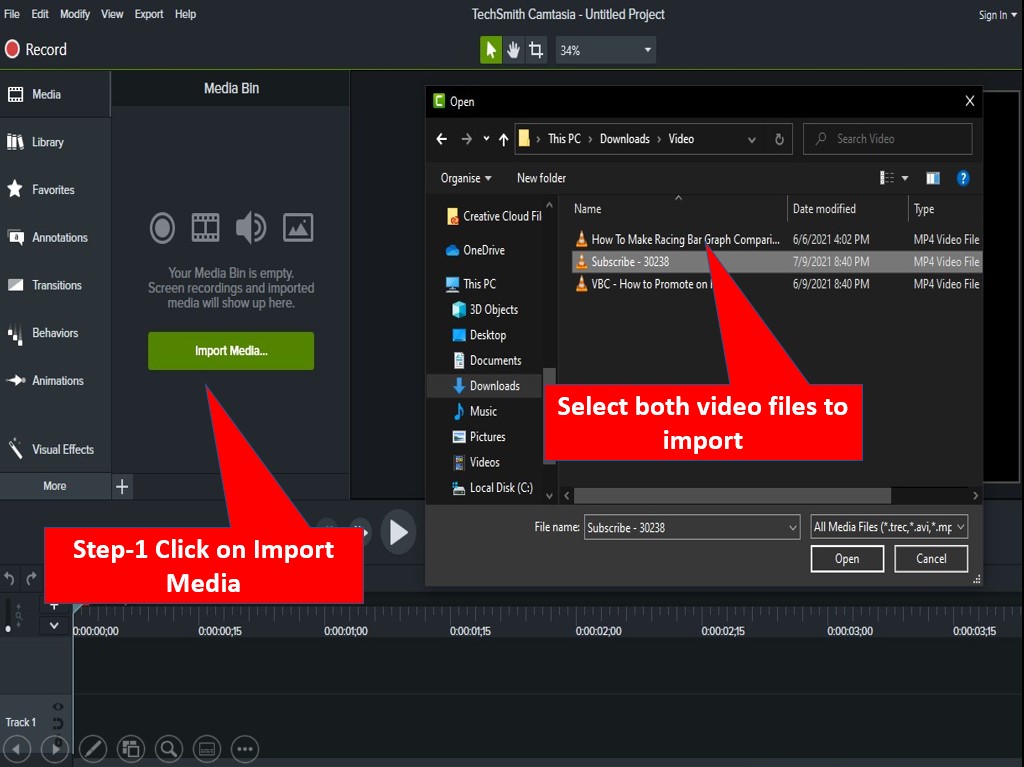The width and height of the screenshot is (1024, 767).
Task: Open recent locations dropdown in Open dialog
Action: 486,139
